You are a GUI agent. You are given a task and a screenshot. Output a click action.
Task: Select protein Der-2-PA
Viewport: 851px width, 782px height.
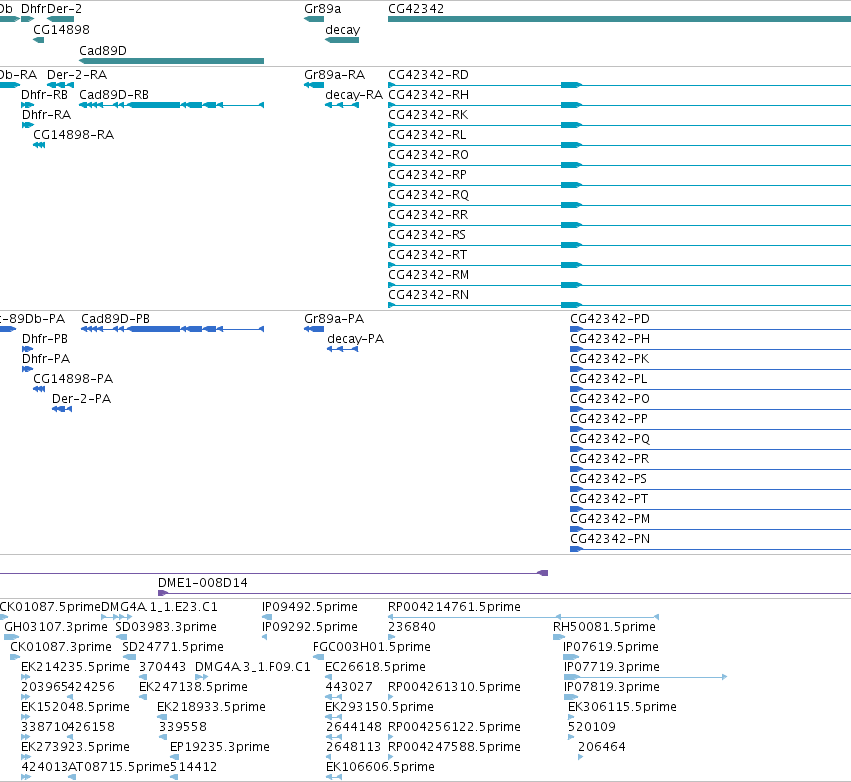pos(81,399)
